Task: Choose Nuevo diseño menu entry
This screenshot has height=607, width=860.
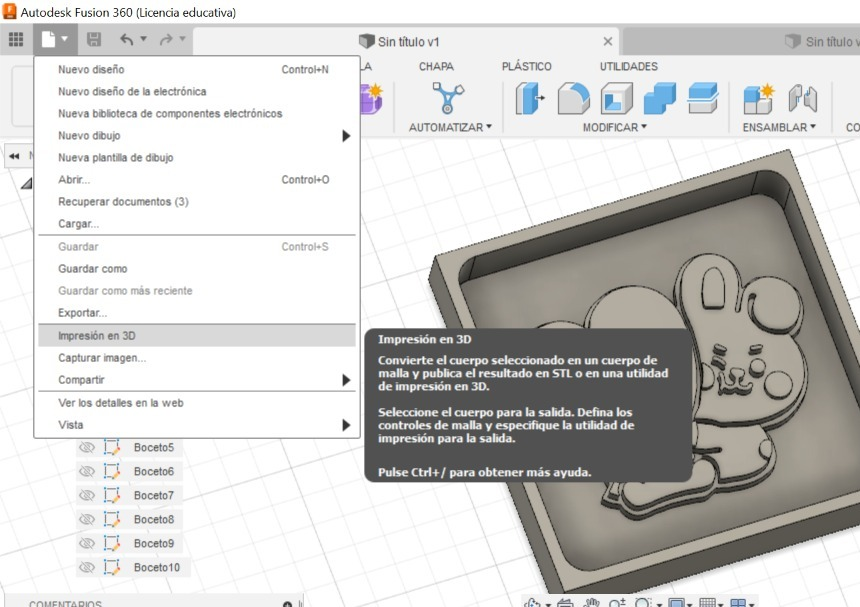Action: 197,70
